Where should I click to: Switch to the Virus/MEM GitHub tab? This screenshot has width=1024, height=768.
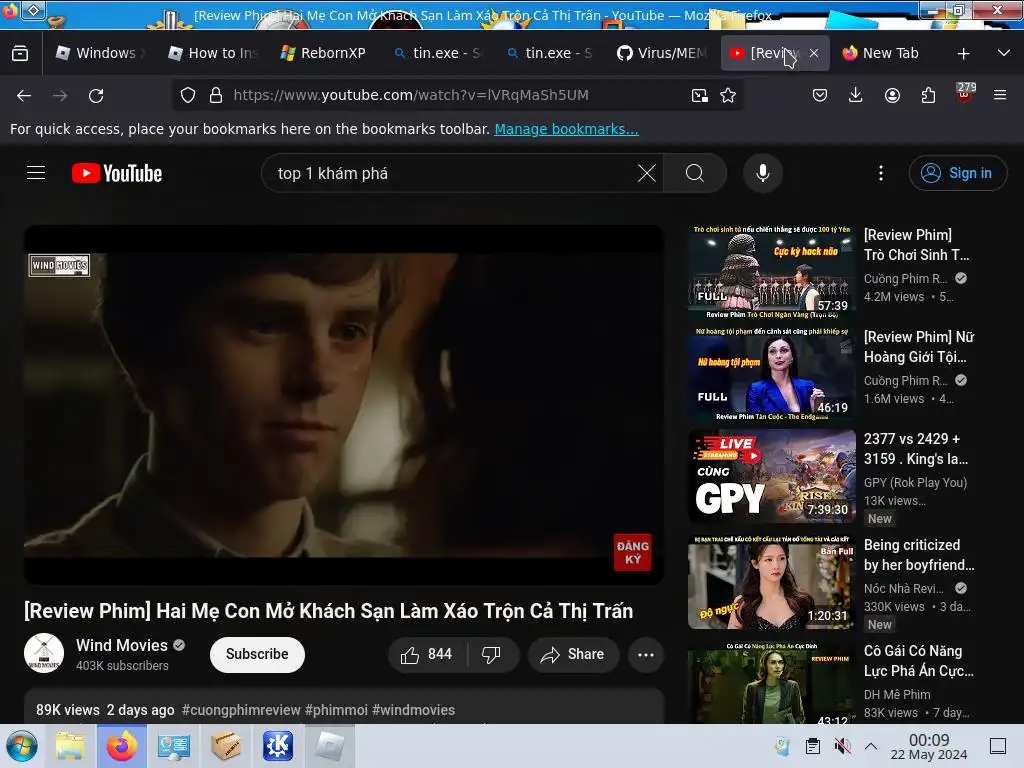(662, 53)
